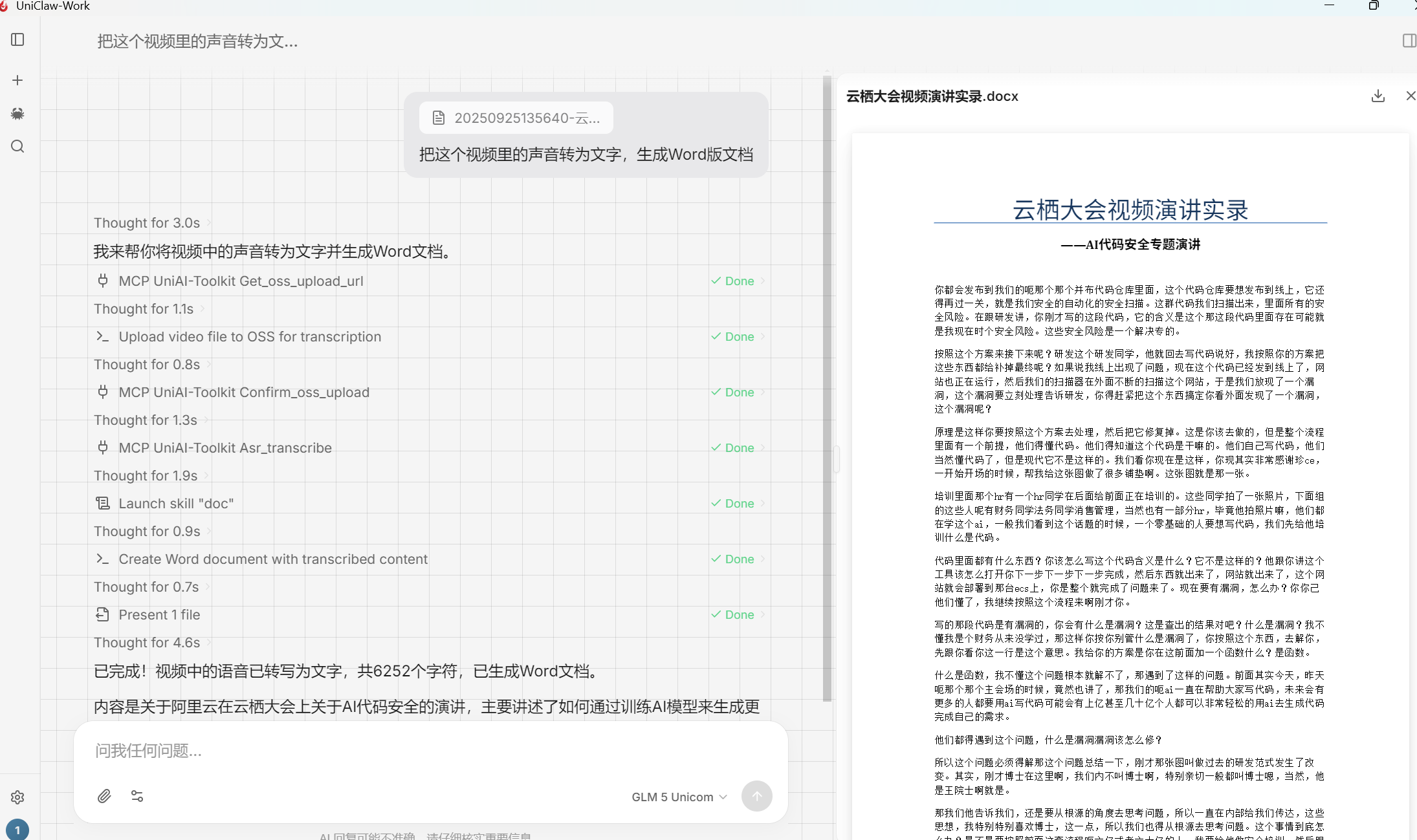Expand the Thought for 0.9s section

pyautogui.click(x=153, y=532)
